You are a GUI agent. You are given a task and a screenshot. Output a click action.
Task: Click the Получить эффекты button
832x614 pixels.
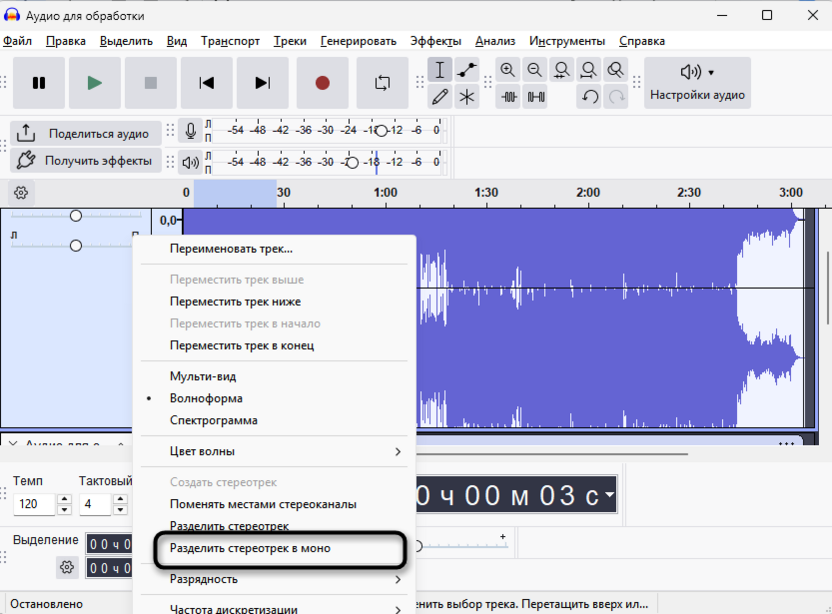tap(86, 160)
